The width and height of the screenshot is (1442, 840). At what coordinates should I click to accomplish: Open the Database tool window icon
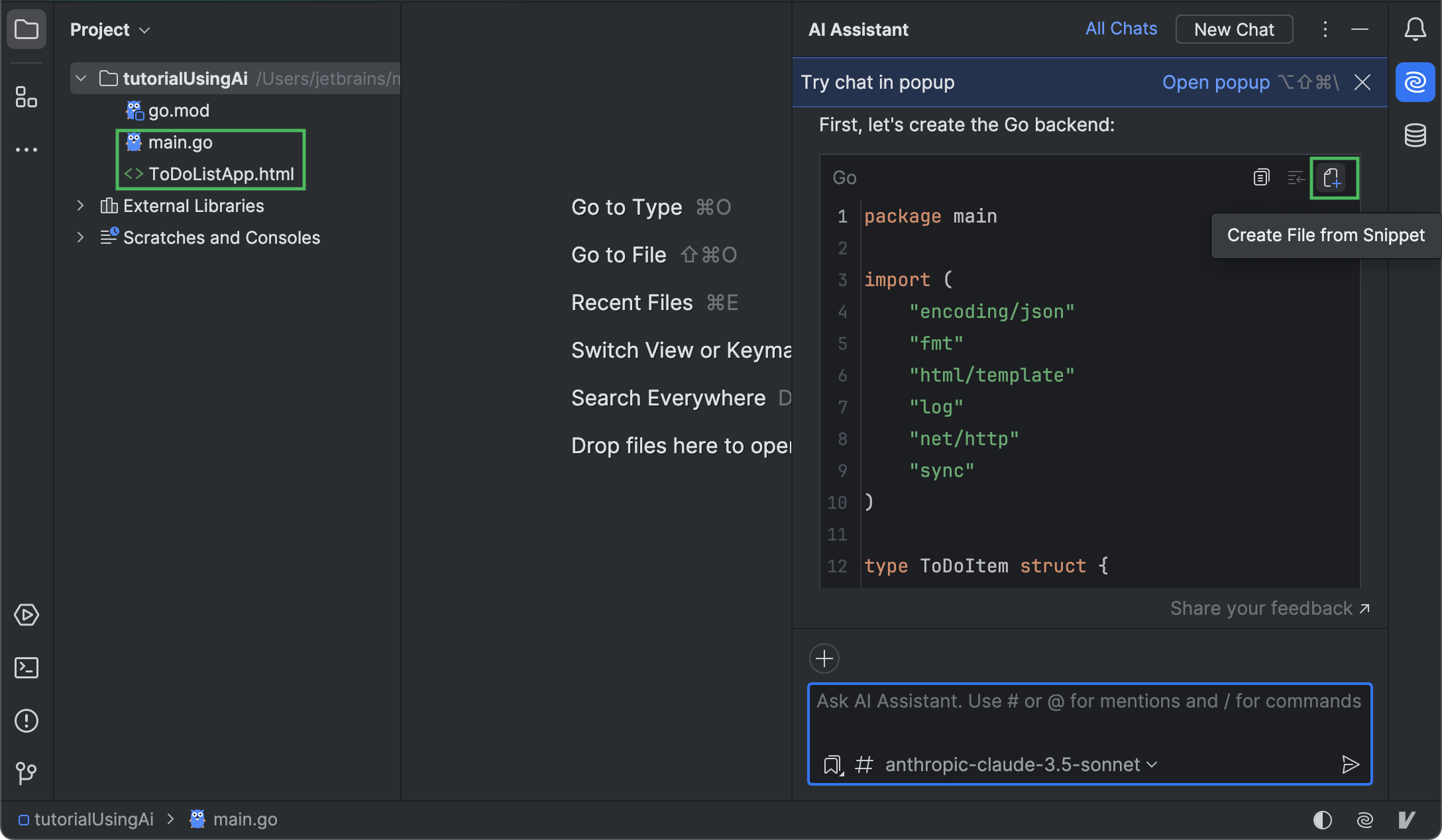1415,134
